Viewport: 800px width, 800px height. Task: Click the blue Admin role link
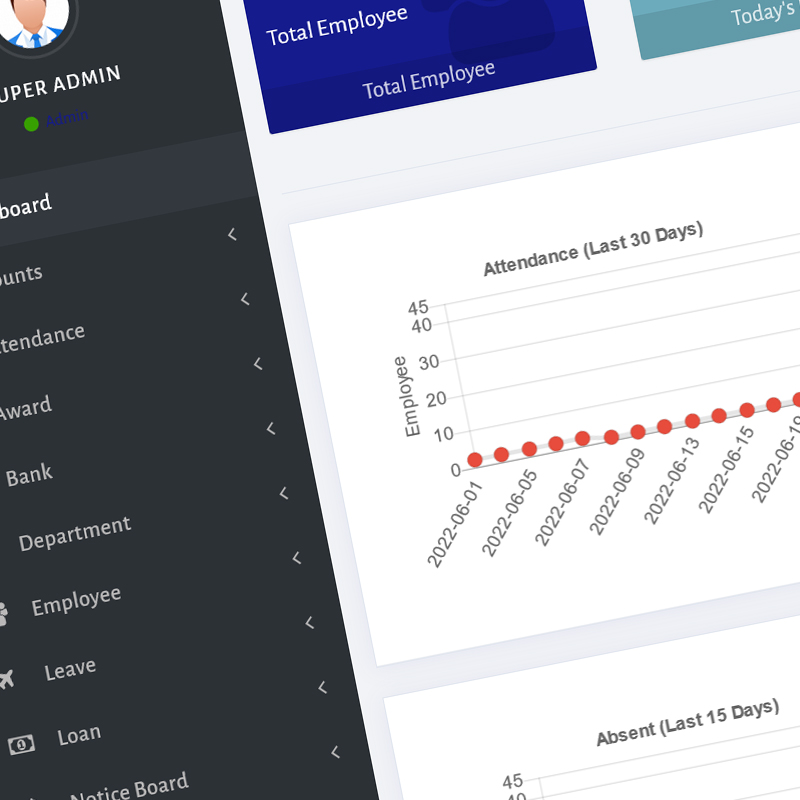click(67, 118)
